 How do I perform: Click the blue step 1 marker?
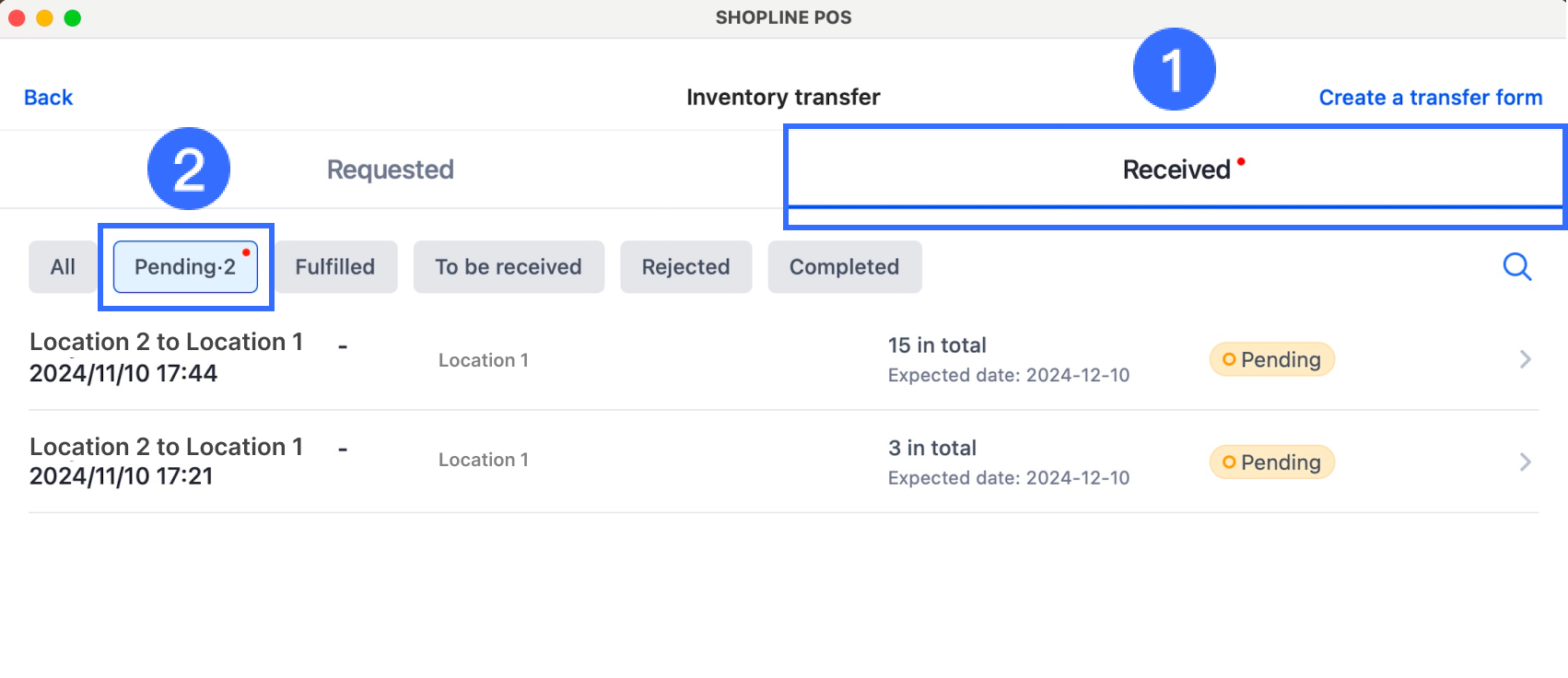click(1174, 69)
